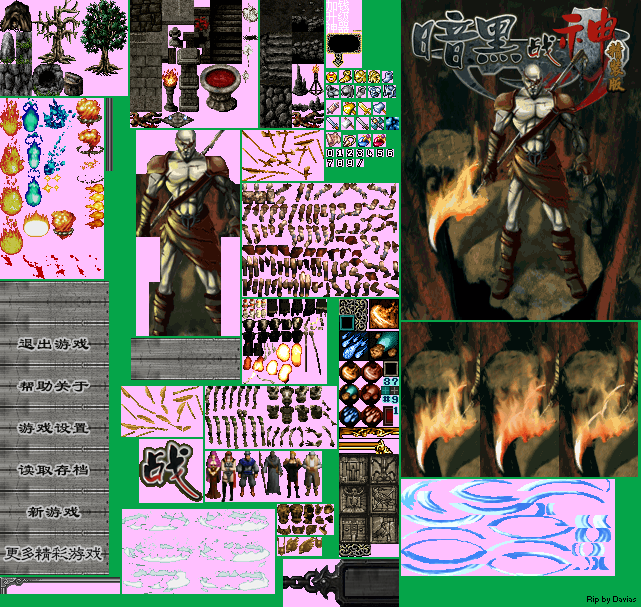This screenshot has width=641, height=607.
Task: Select the blue-armored knight character sprite
Action: coord(247,474)
